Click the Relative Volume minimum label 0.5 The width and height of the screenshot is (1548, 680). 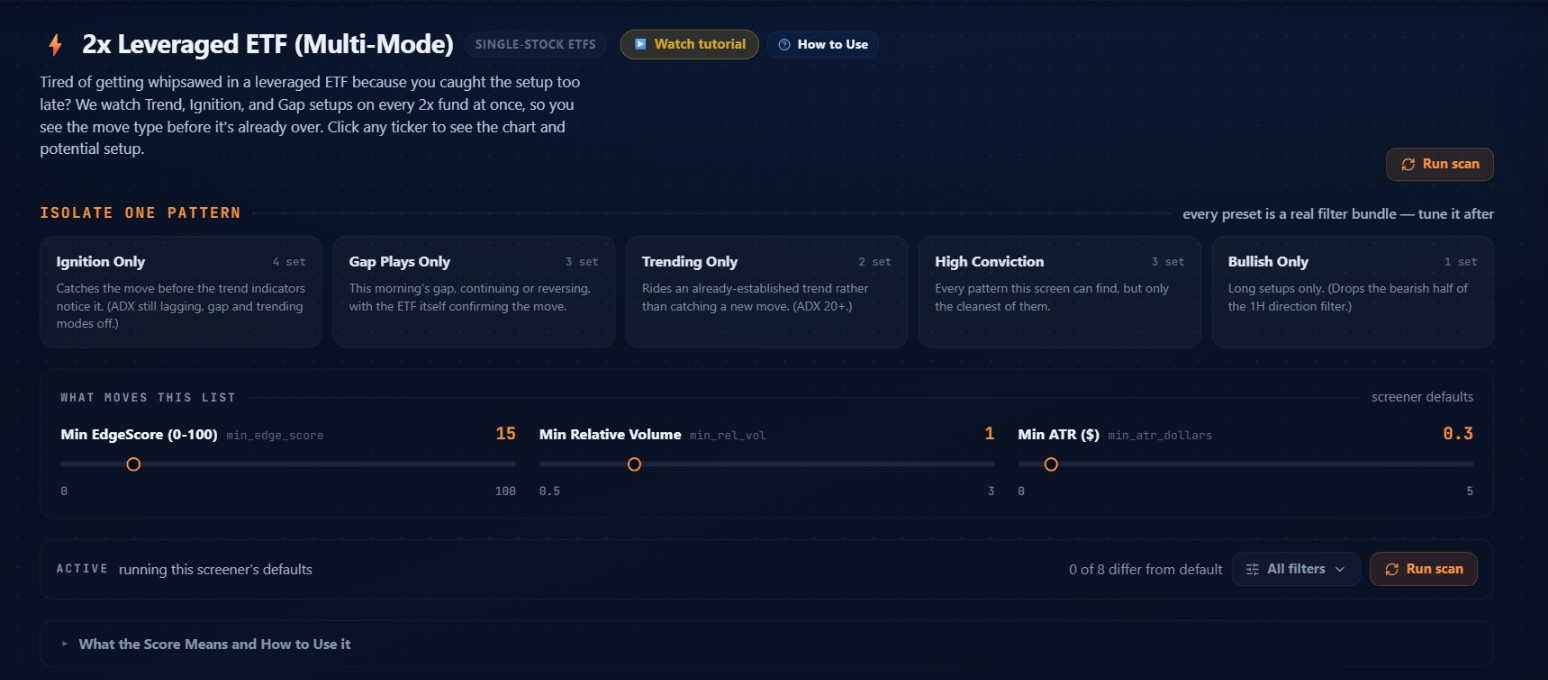pos(549,491)
